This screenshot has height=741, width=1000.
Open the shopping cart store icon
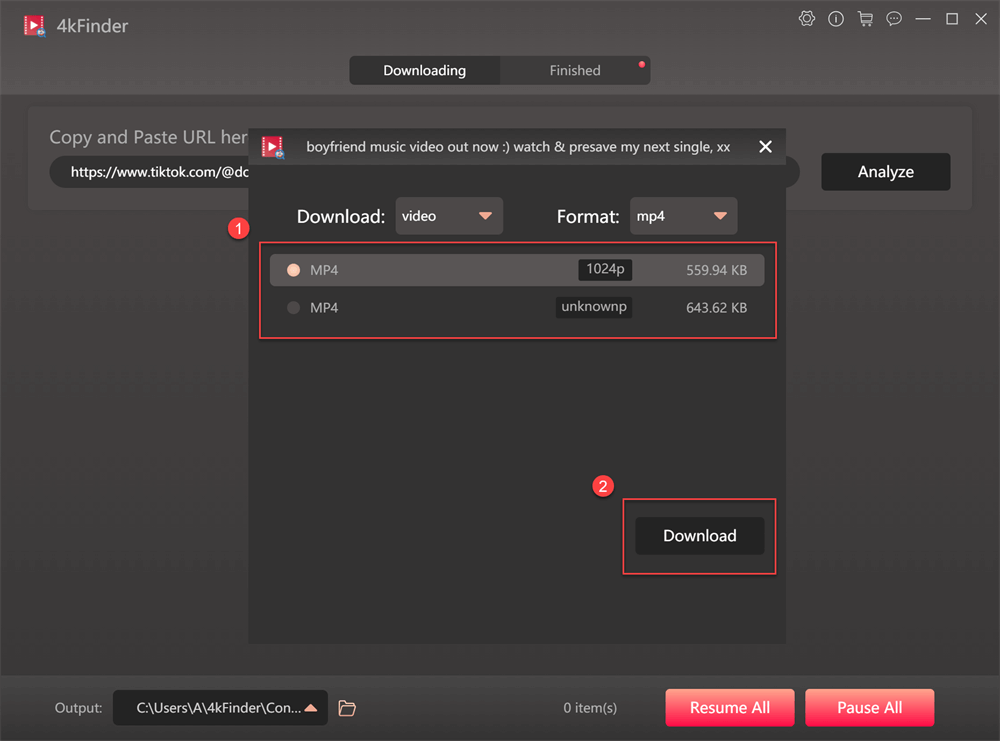pos(865,18)
